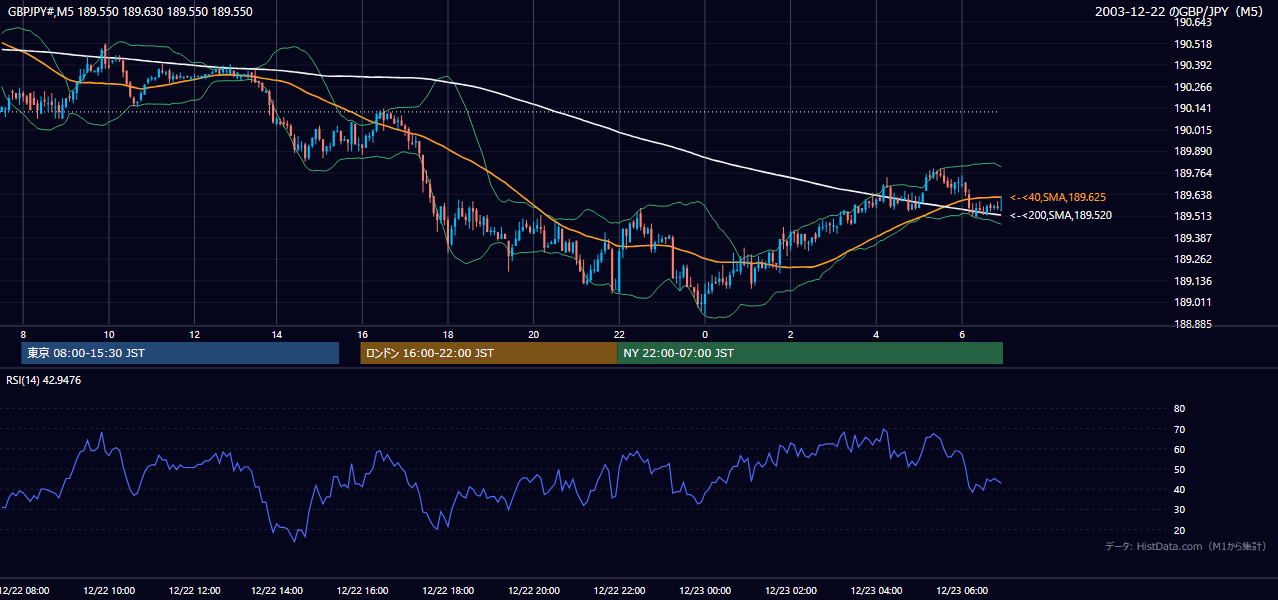Click the 12/23 04:00 time axis label
Image resolution: width=1278 pixels, height=600 pixels.
point(877,590)
